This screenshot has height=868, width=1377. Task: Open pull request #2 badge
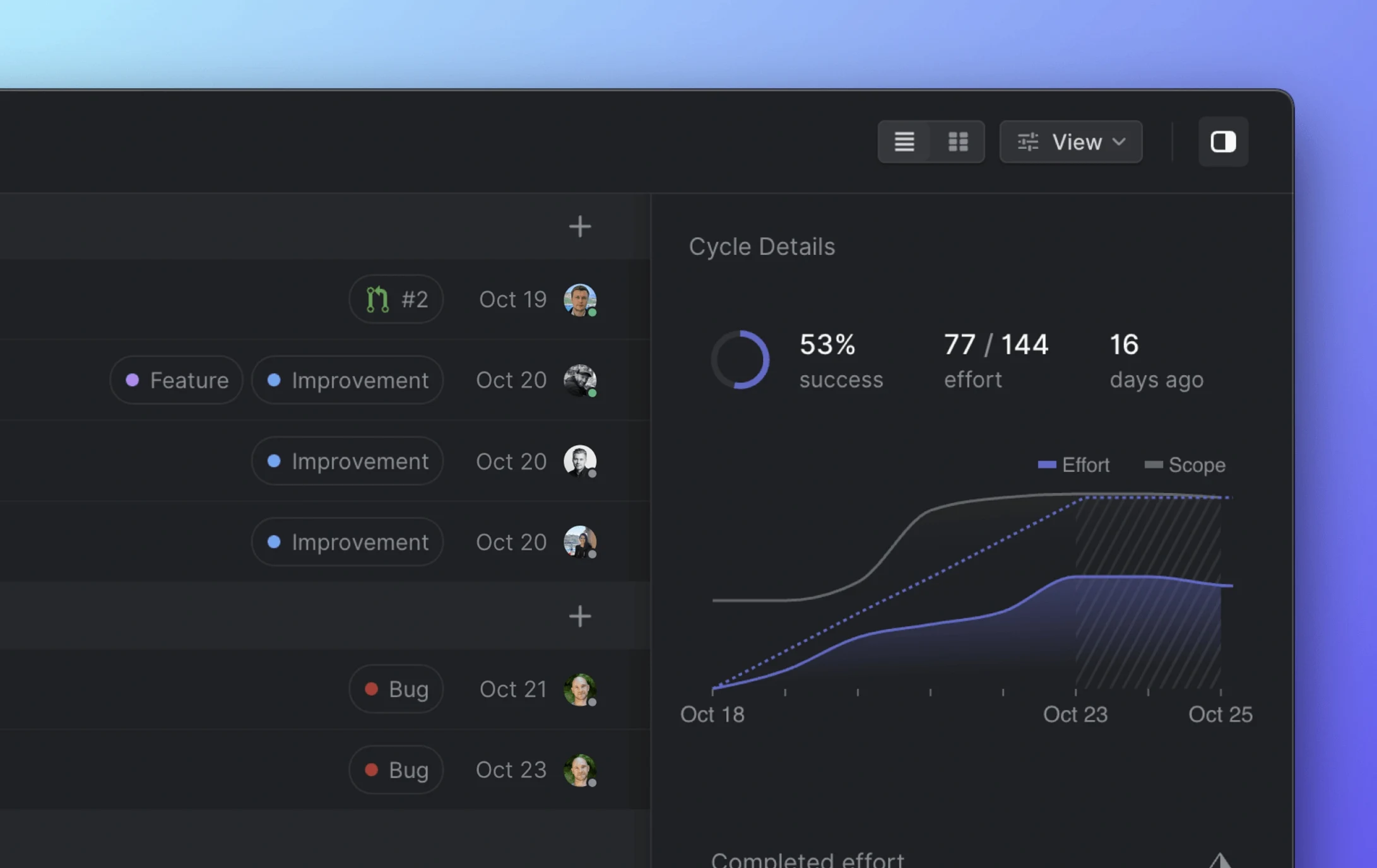(x=396, y=299)
